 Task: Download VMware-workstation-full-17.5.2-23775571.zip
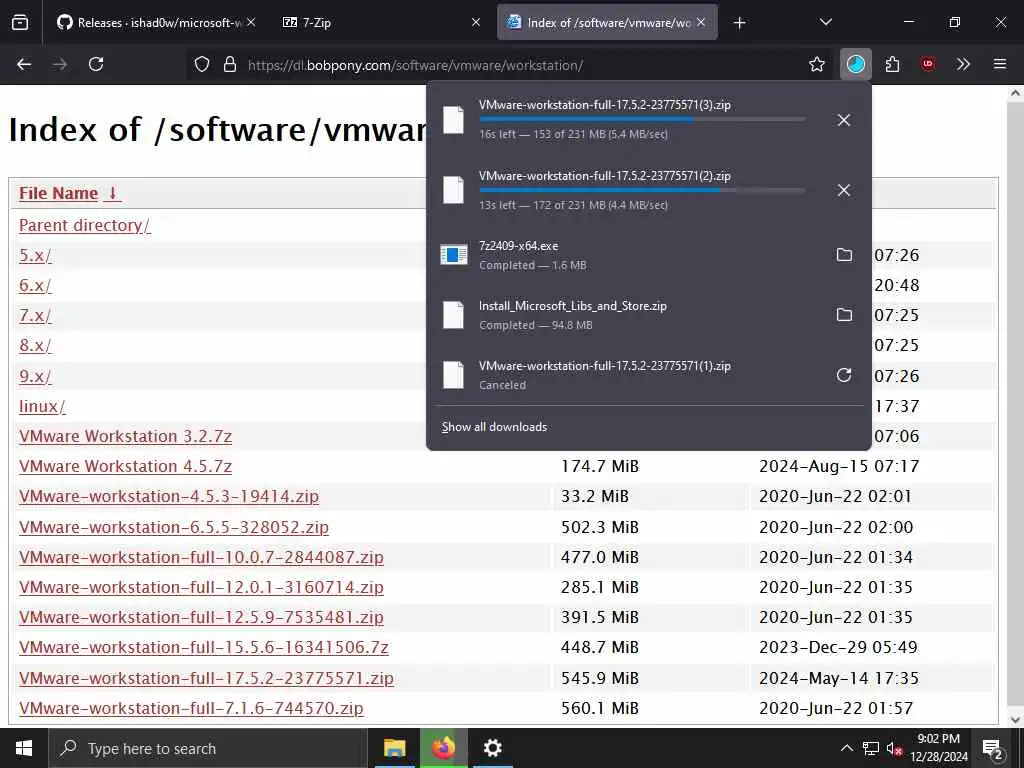(x=206, y=678)
